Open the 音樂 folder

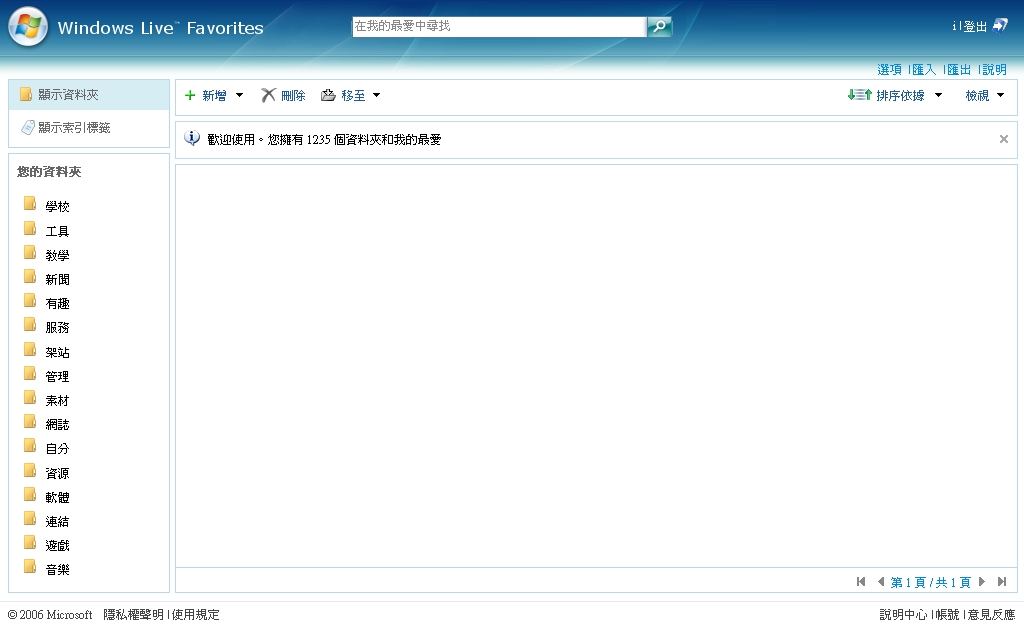(x=57, y=570)
